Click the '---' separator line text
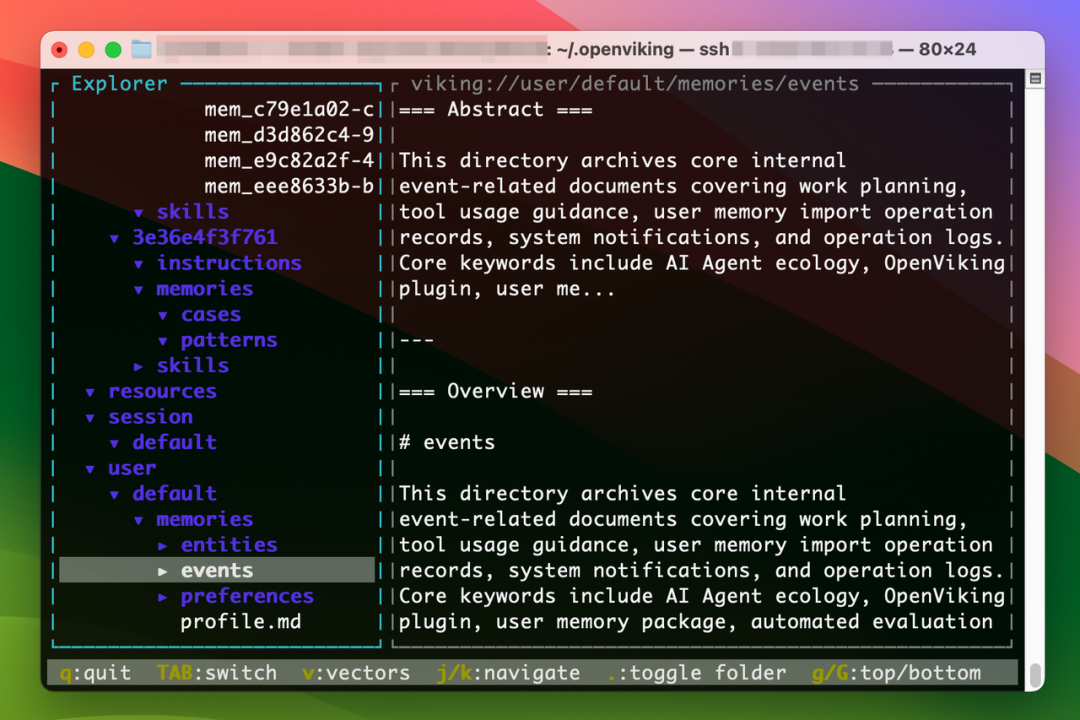 417,340
